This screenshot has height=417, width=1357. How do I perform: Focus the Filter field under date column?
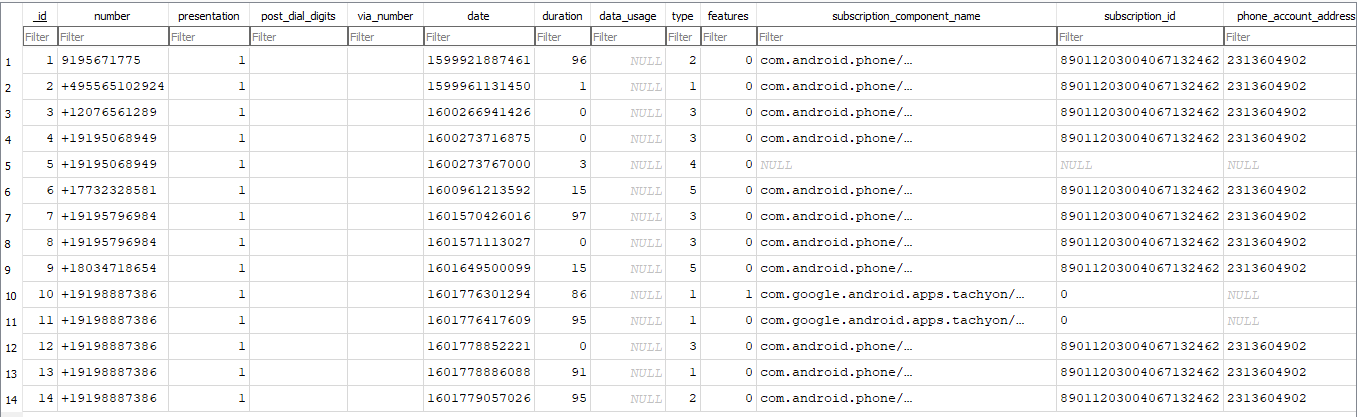pyautogui.click(x=478, y=37)
